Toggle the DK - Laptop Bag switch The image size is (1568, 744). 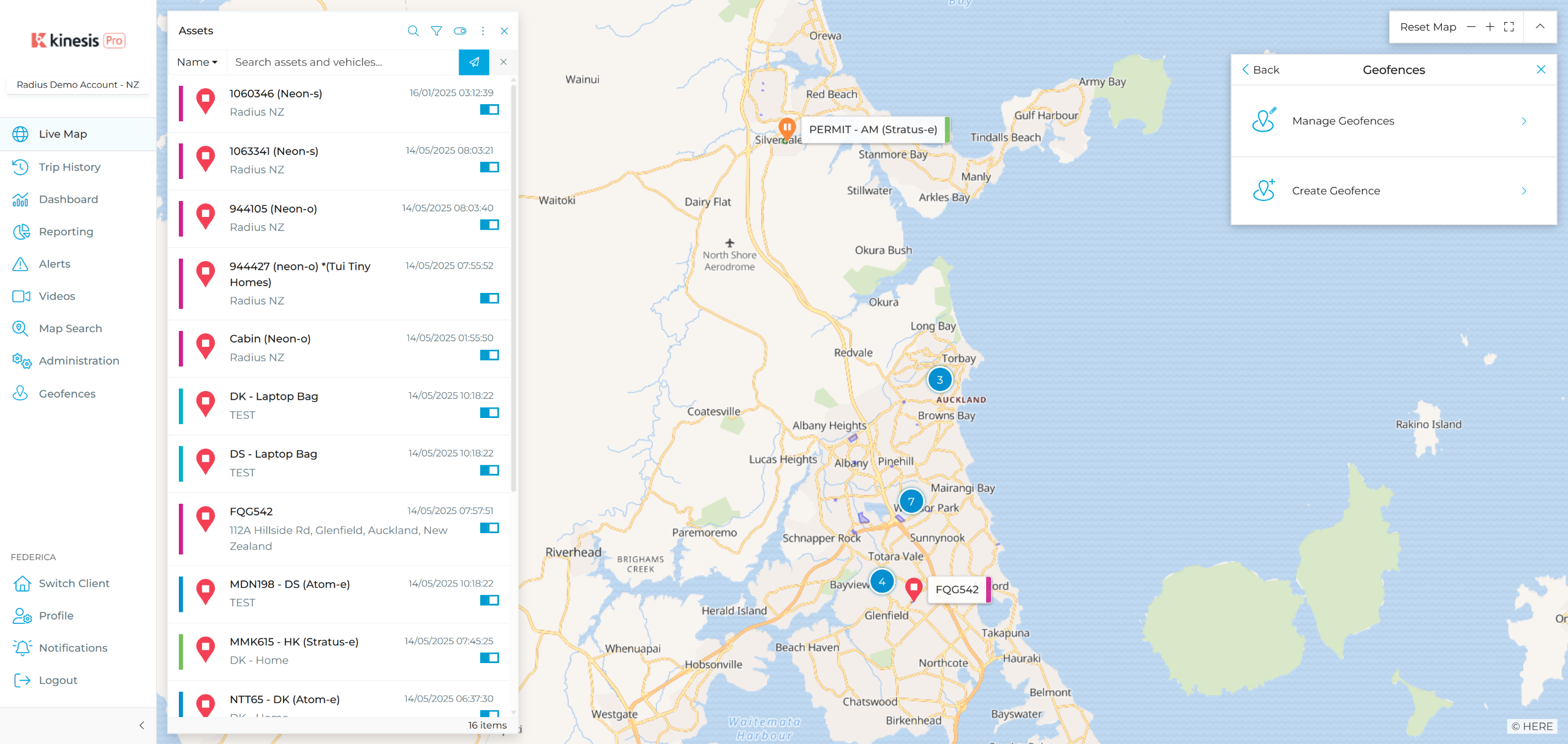tap(489, 412)
